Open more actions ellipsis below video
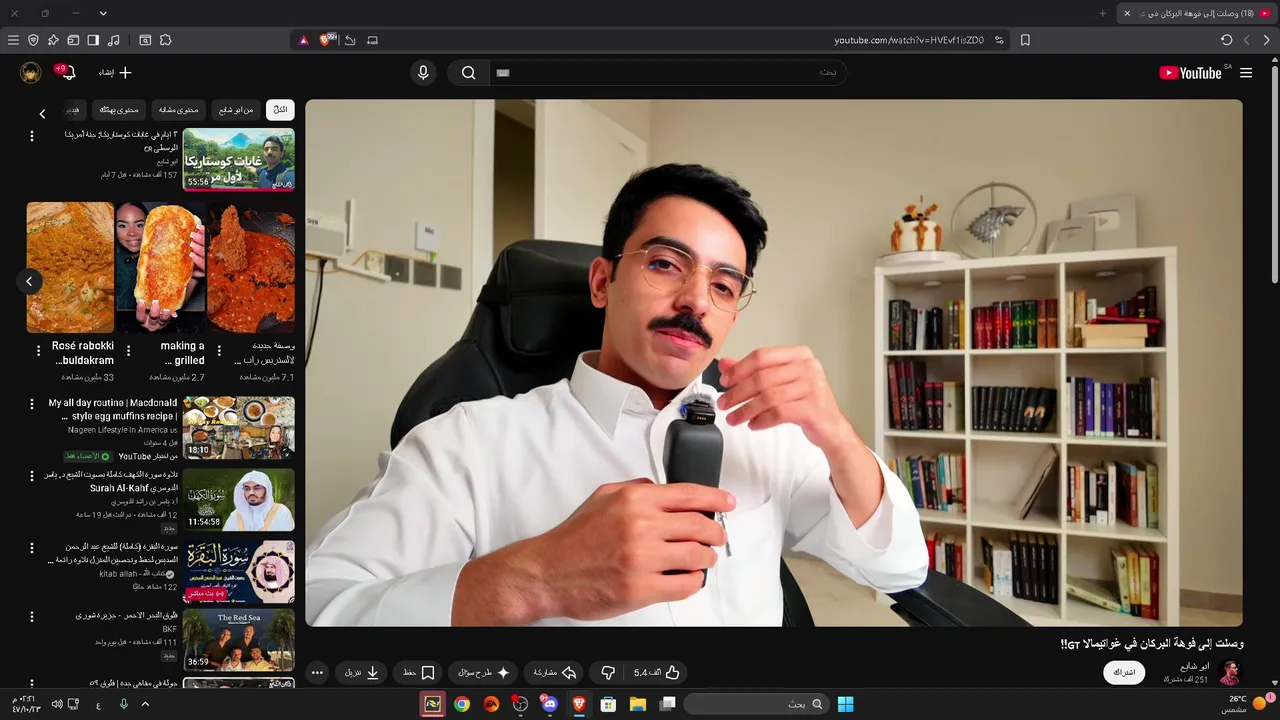Viewport: 1280px width, 720px height. point(317,673)
